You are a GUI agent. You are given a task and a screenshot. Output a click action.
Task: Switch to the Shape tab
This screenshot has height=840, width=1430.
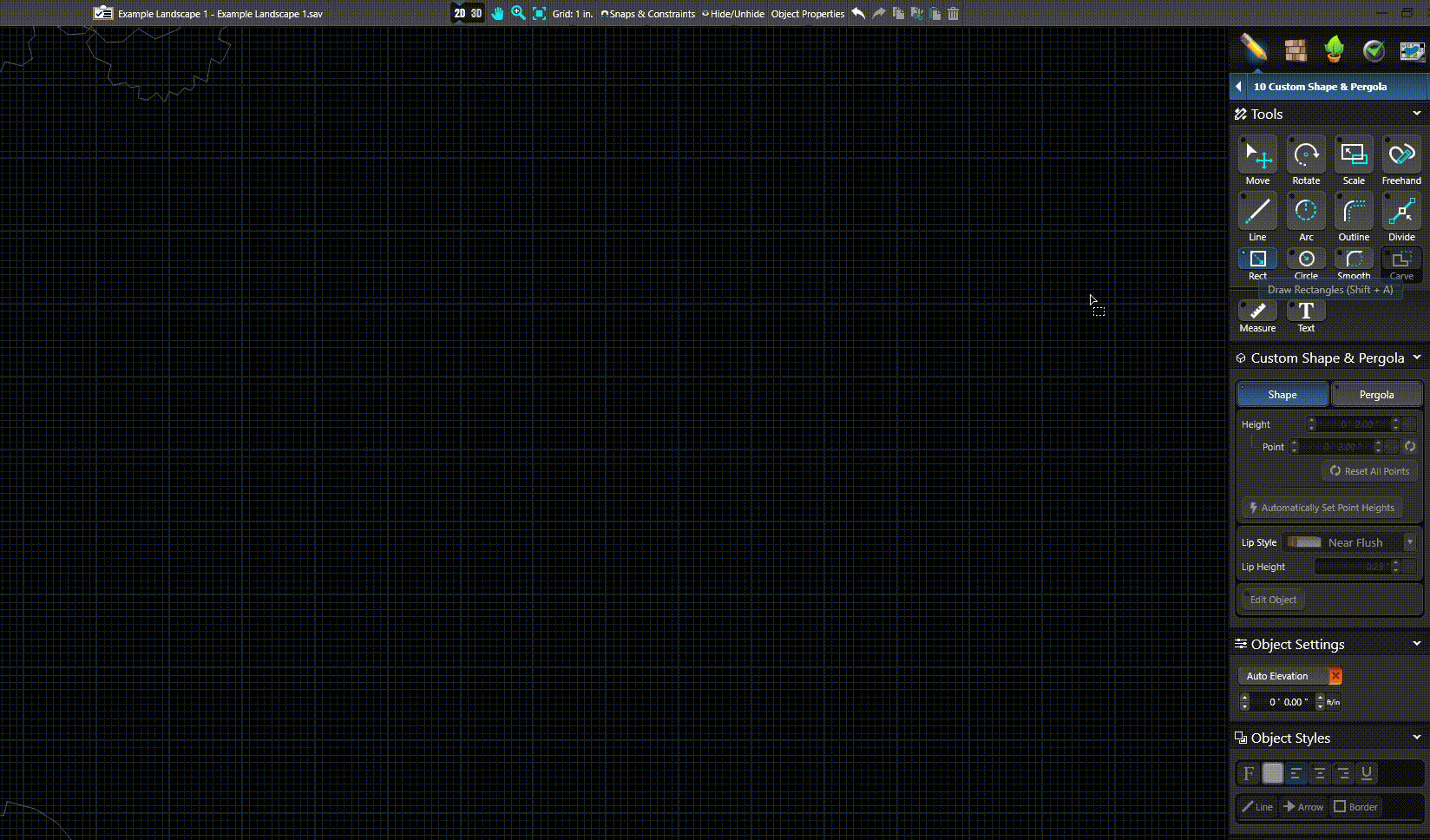pos(1282,395)
